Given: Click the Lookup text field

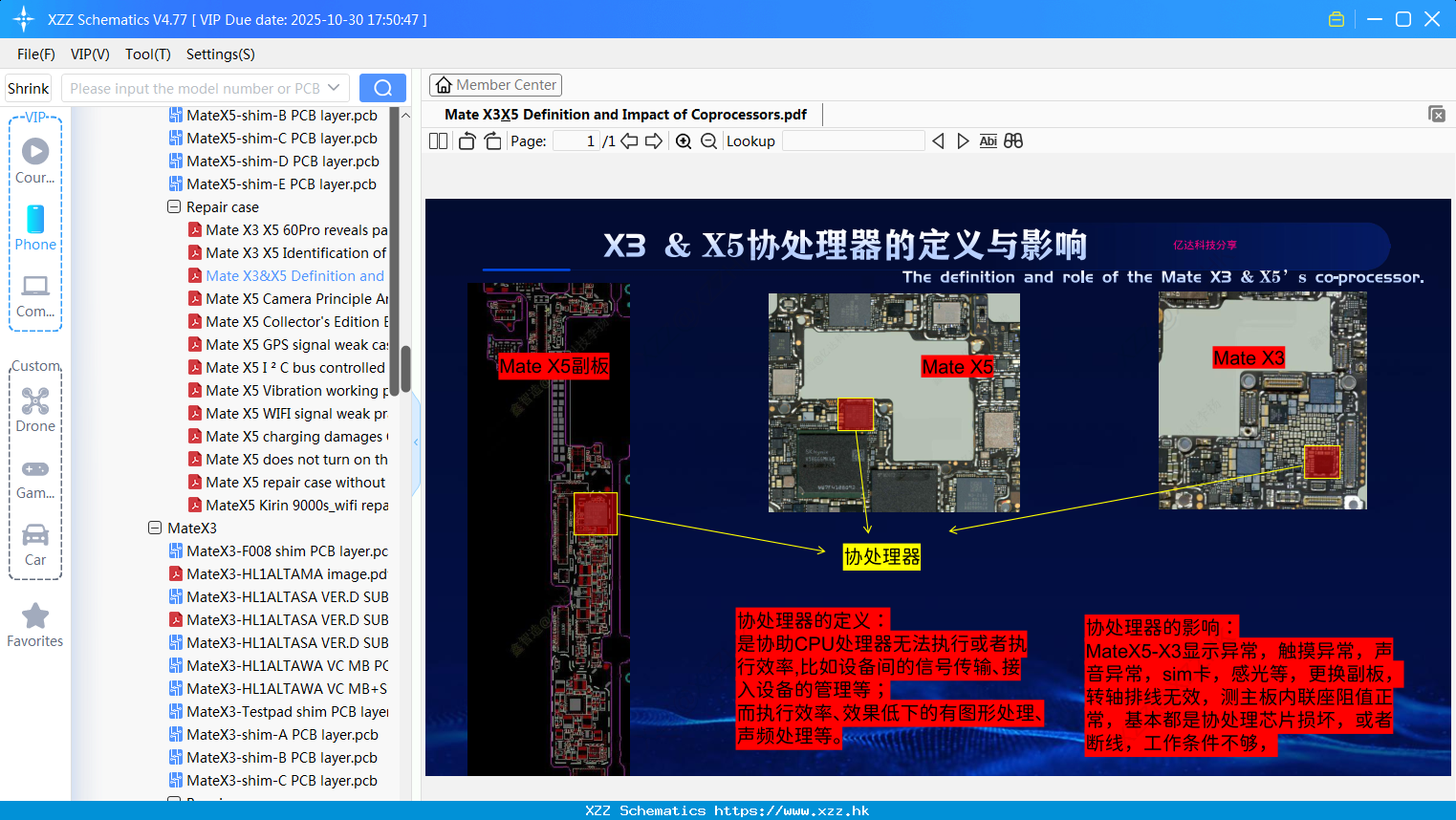Looking at the screenshot, I should (853, 141).
